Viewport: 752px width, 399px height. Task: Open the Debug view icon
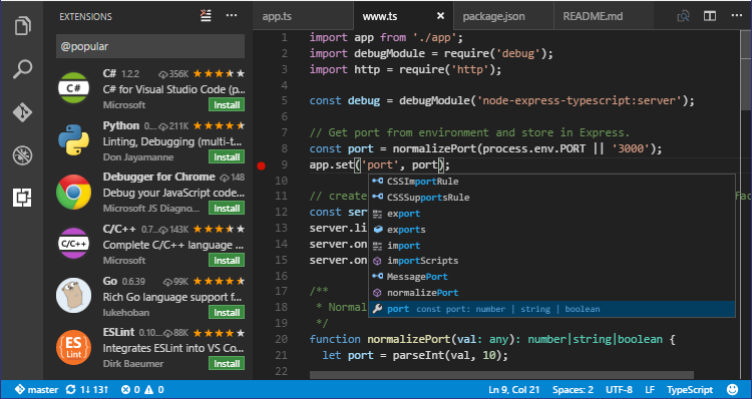22,155
